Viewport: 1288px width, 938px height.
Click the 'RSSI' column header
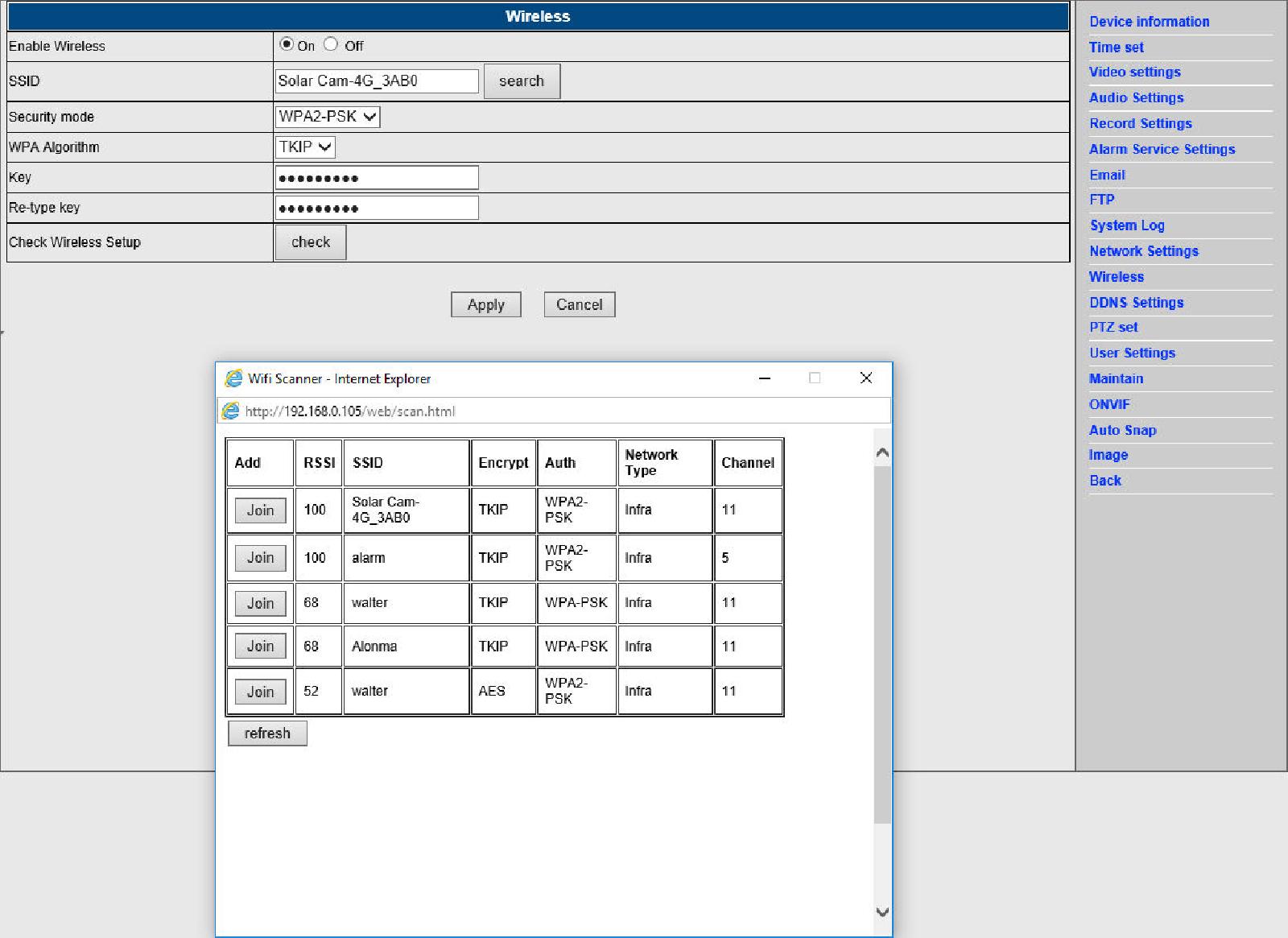pyautogui.click(x=319, y=462)
